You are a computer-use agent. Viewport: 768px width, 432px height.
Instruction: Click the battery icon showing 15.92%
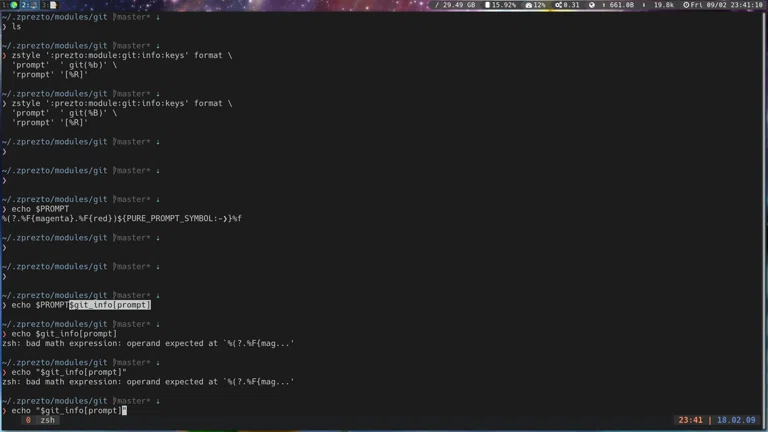coord(487,5)
